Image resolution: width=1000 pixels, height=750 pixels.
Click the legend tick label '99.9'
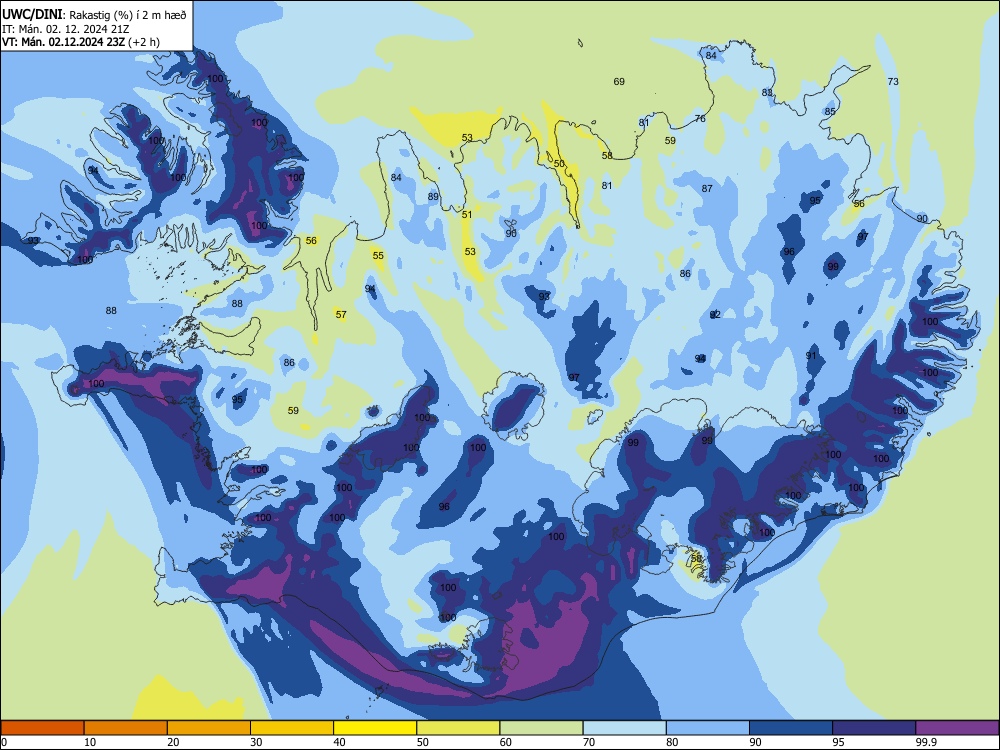coord(925,742)
